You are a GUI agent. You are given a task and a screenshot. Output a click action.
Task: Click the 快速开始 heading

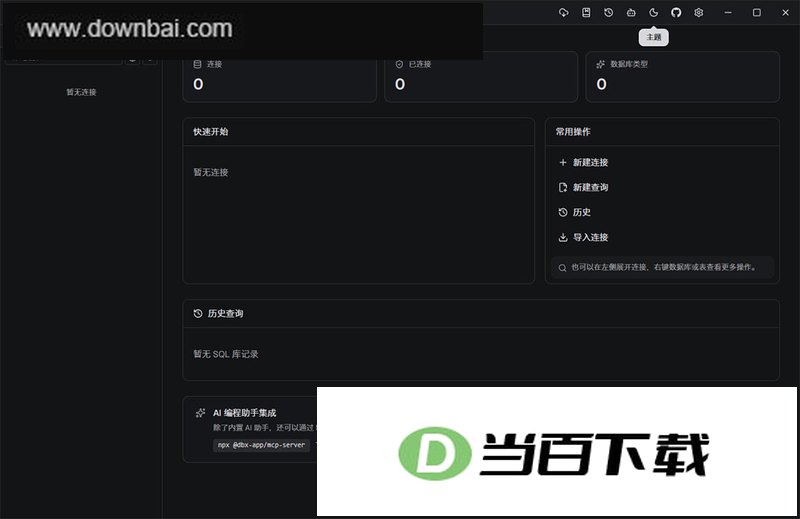[211, 132]
